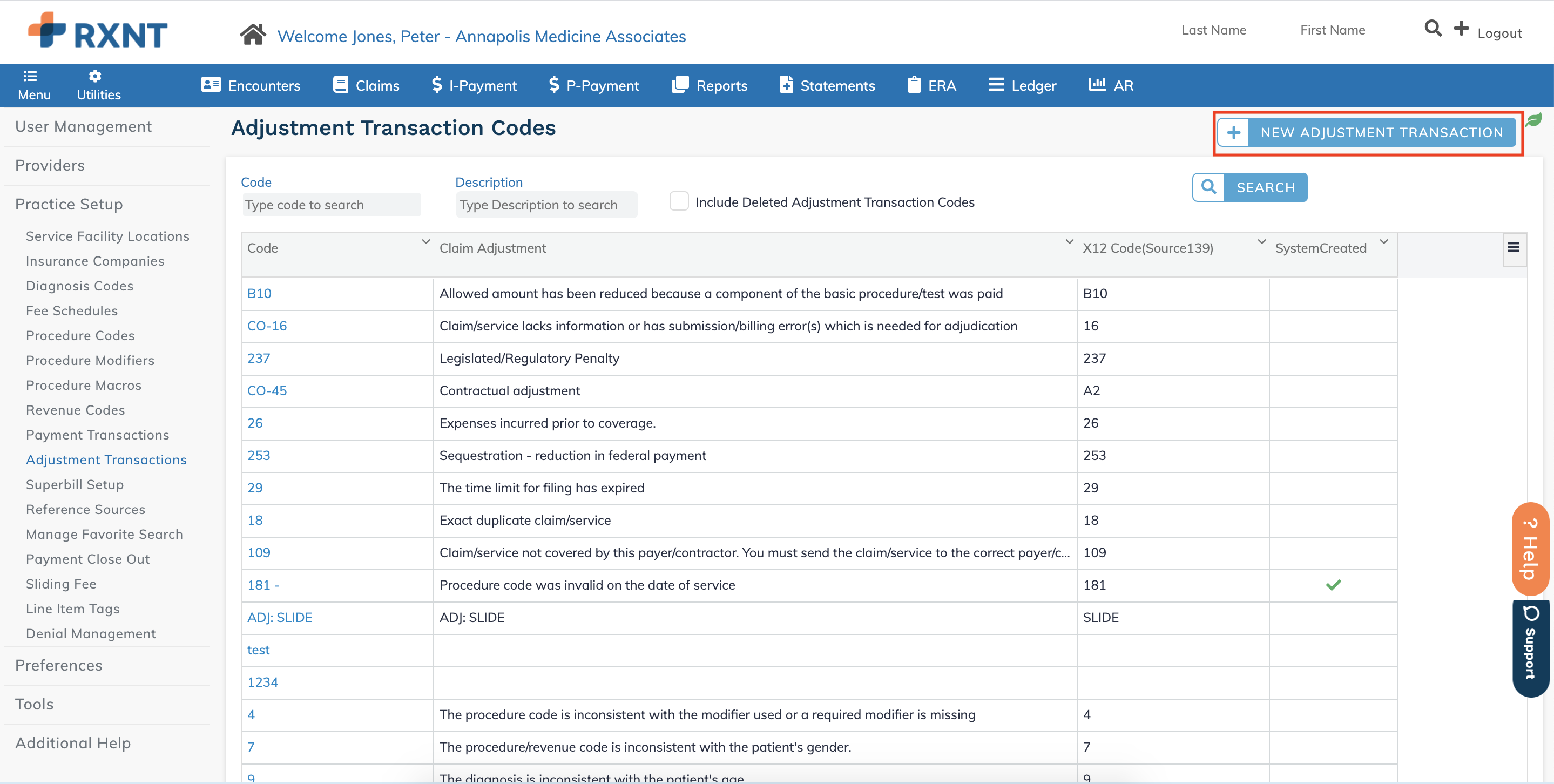Click Welcome Jones, Peter practice link

482,36
